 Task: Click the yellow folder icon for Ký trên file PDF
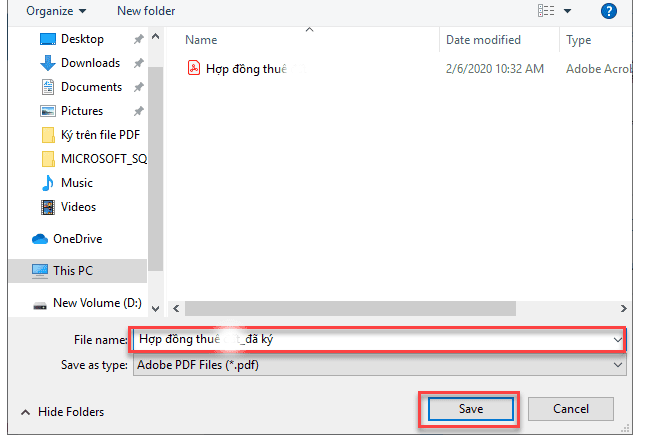[x=48, y=135]
